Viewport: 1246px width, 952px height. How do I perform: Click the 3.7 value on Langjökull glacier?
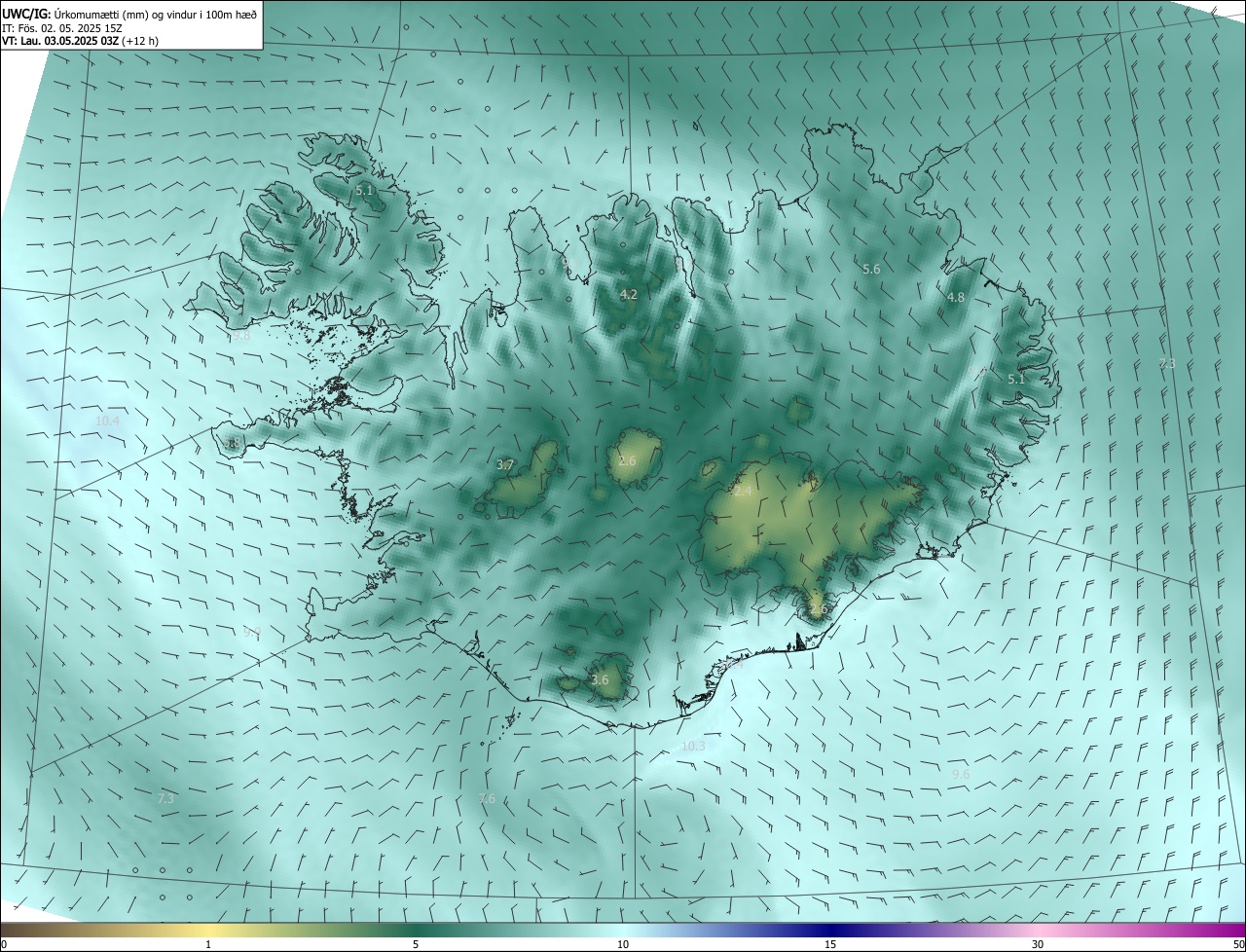click(504, 465)
